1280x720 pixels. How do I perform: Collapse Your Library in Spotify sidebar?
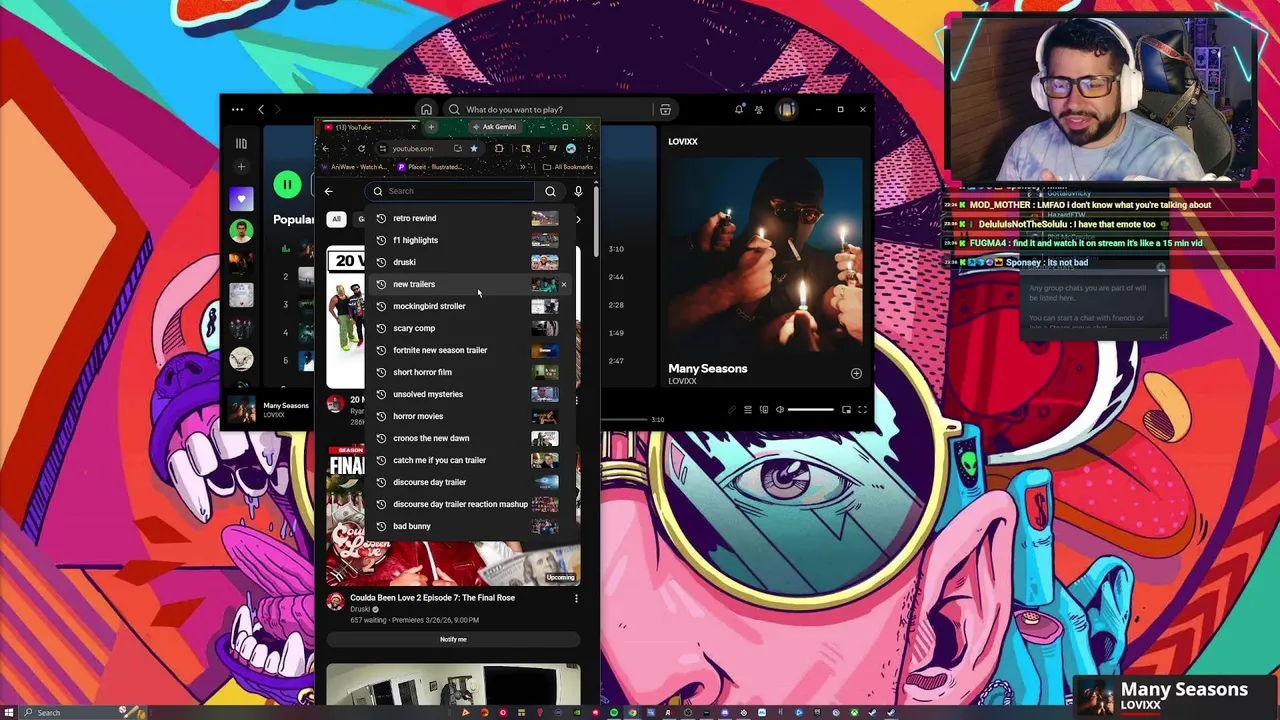[241, 143]
